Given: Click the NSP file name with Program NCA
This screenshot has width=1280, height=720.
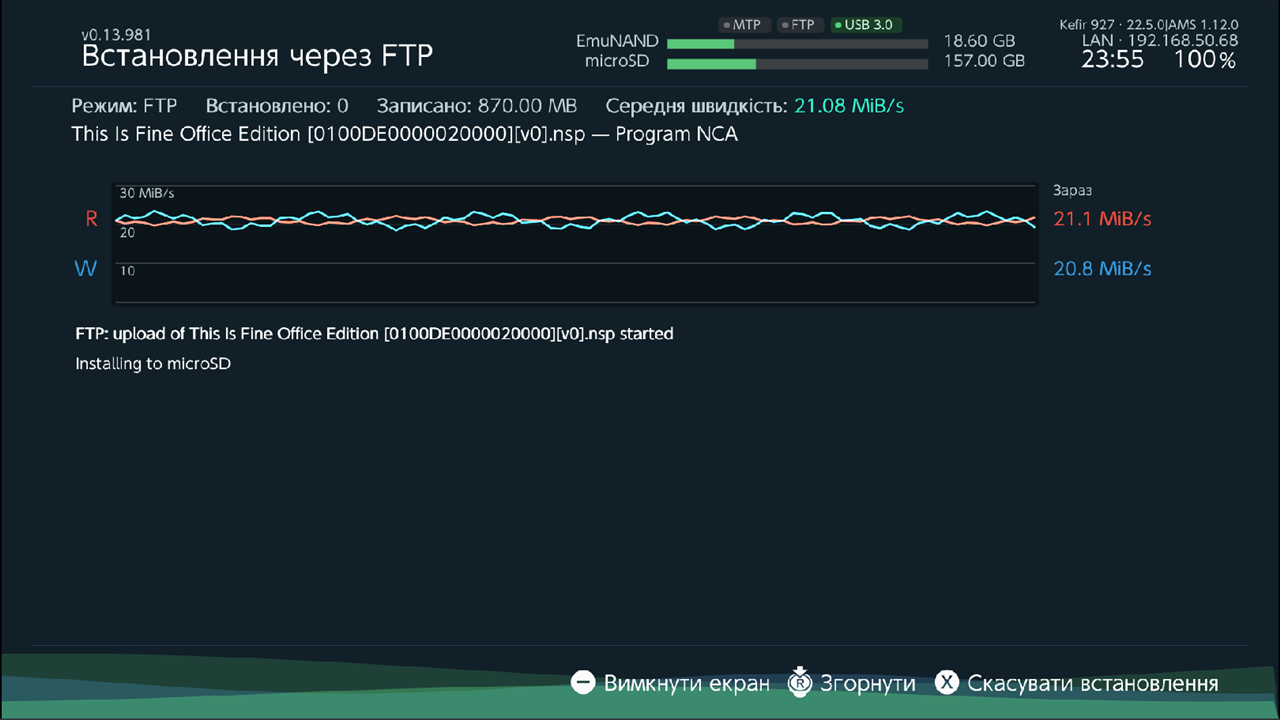Looking at the screenshot, I should click(405, 134).
